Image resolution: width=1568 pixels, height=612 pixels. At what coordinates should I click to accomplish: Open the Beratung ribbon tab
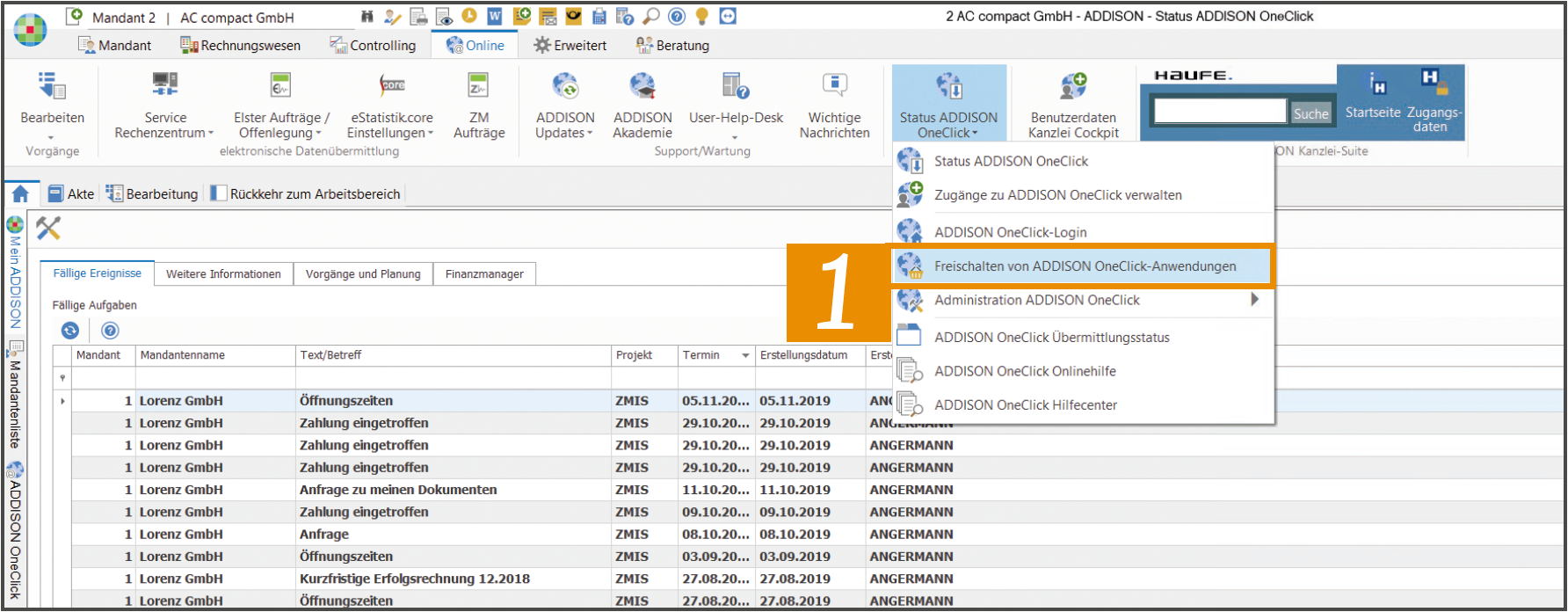672,45
